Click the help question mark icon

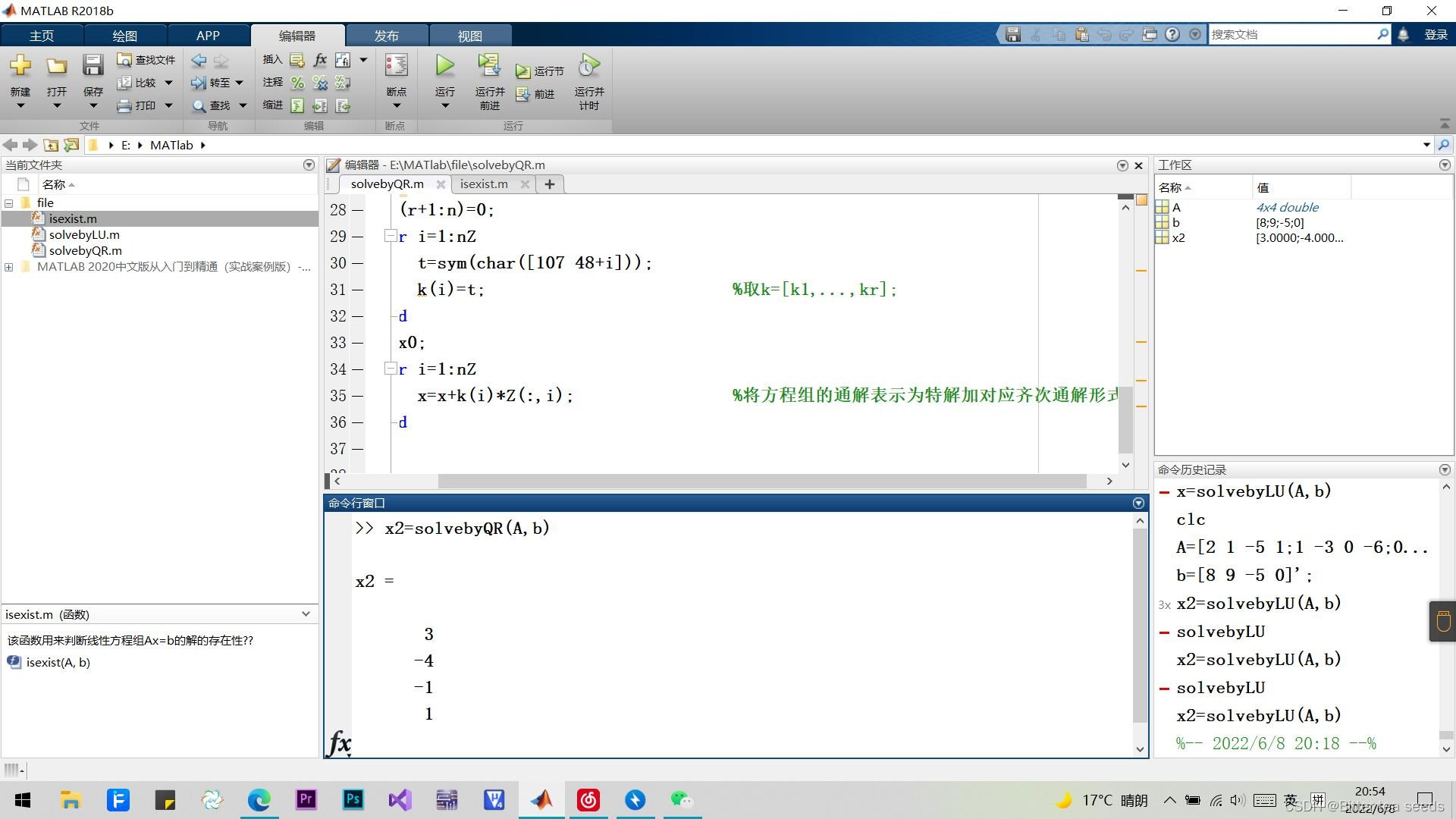point(1172,35)
